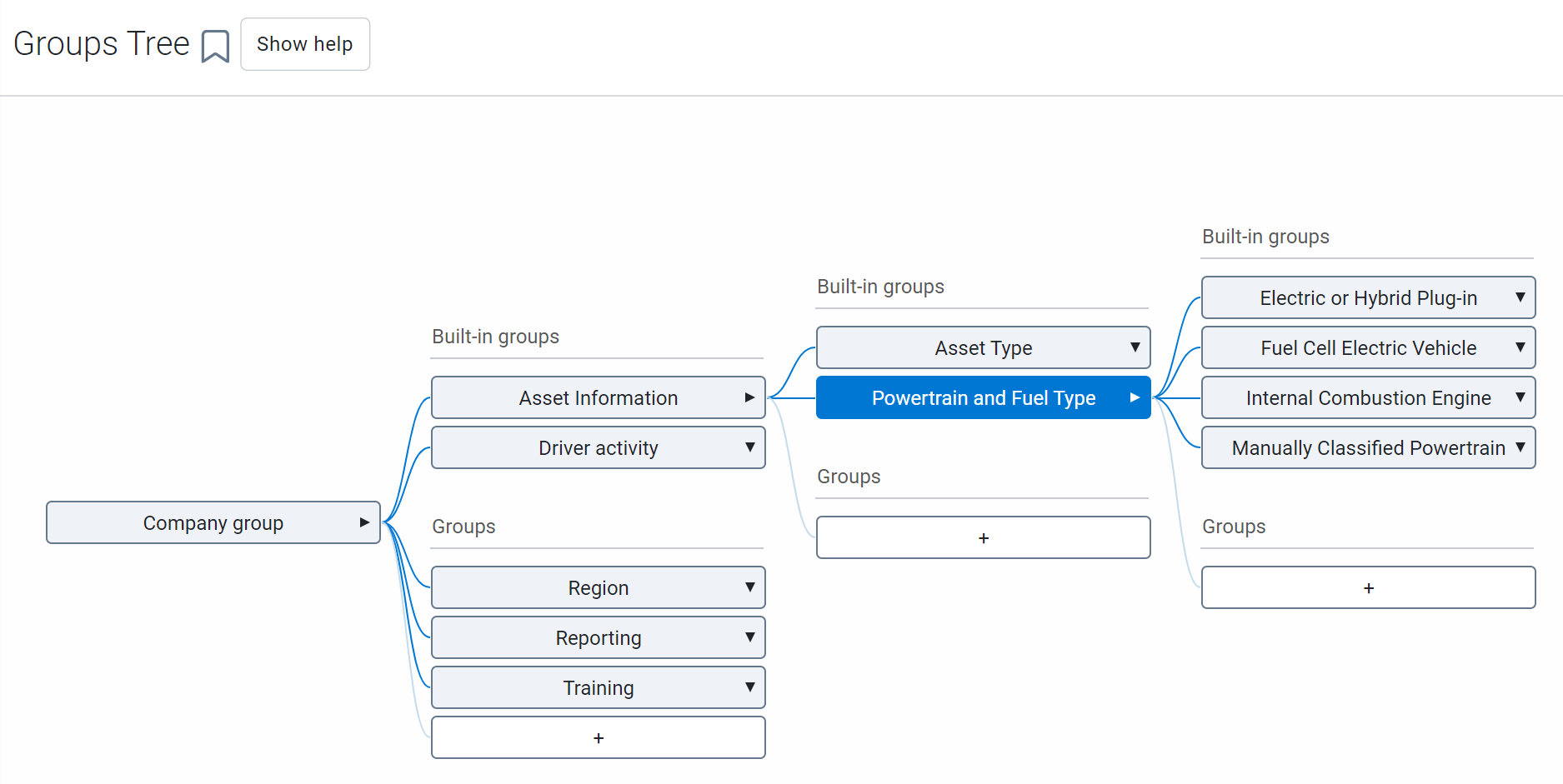1563x784 pixels.
Task: Add a new group under Company group
Action: point(599,737)
